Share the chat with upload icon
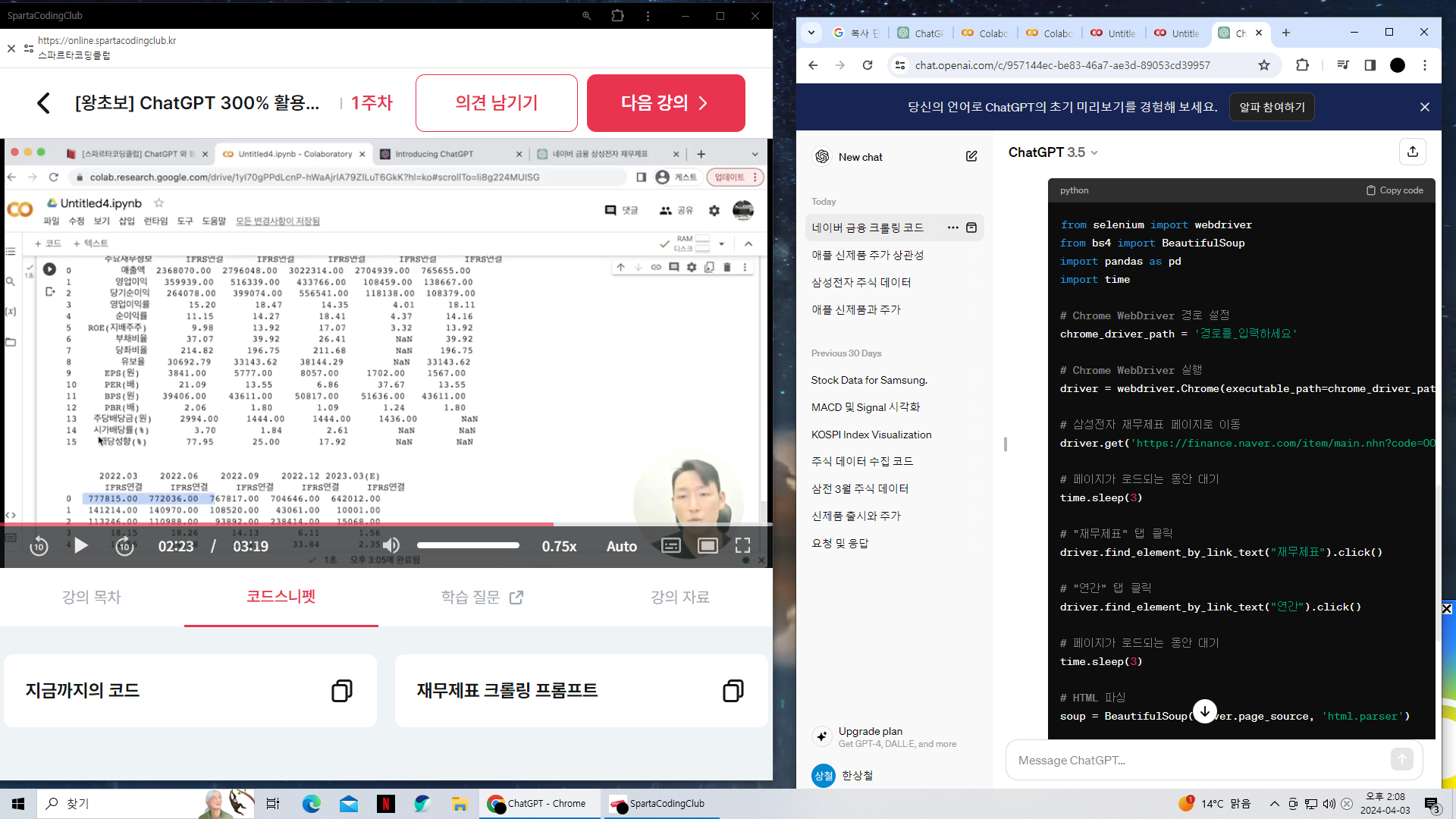This screenshot has width=1456, height=819. coord(1412,152)
